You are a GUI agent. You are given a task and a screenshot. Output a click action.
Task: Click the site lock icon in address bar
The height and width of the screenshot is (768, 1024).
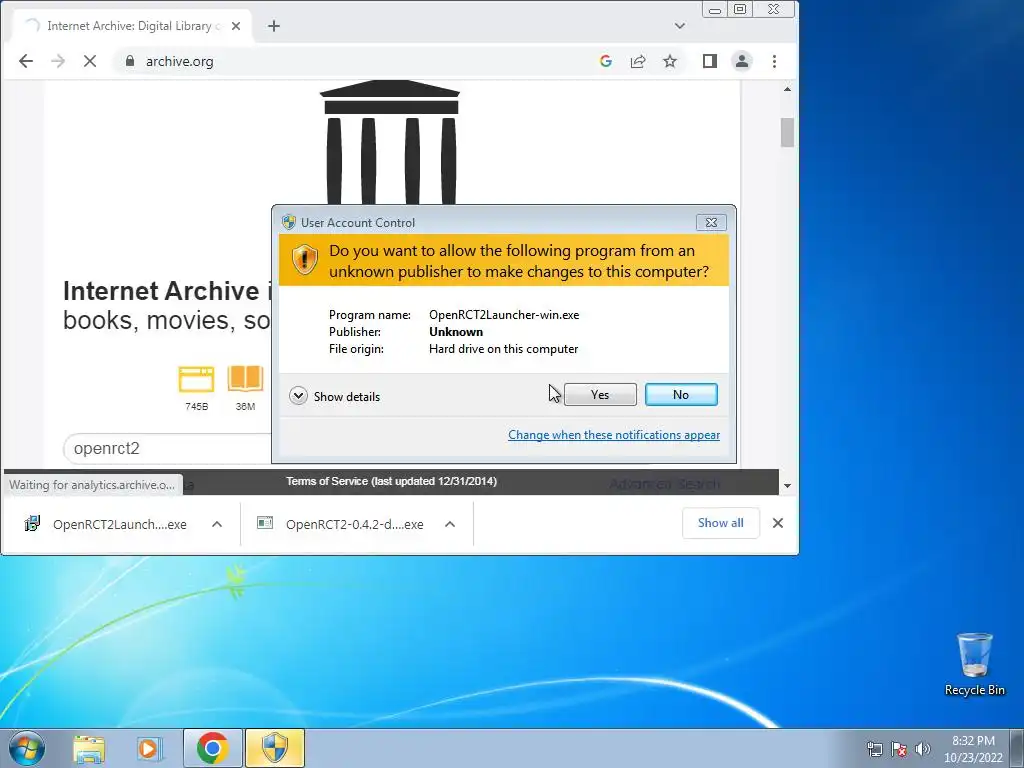[129, 61]
